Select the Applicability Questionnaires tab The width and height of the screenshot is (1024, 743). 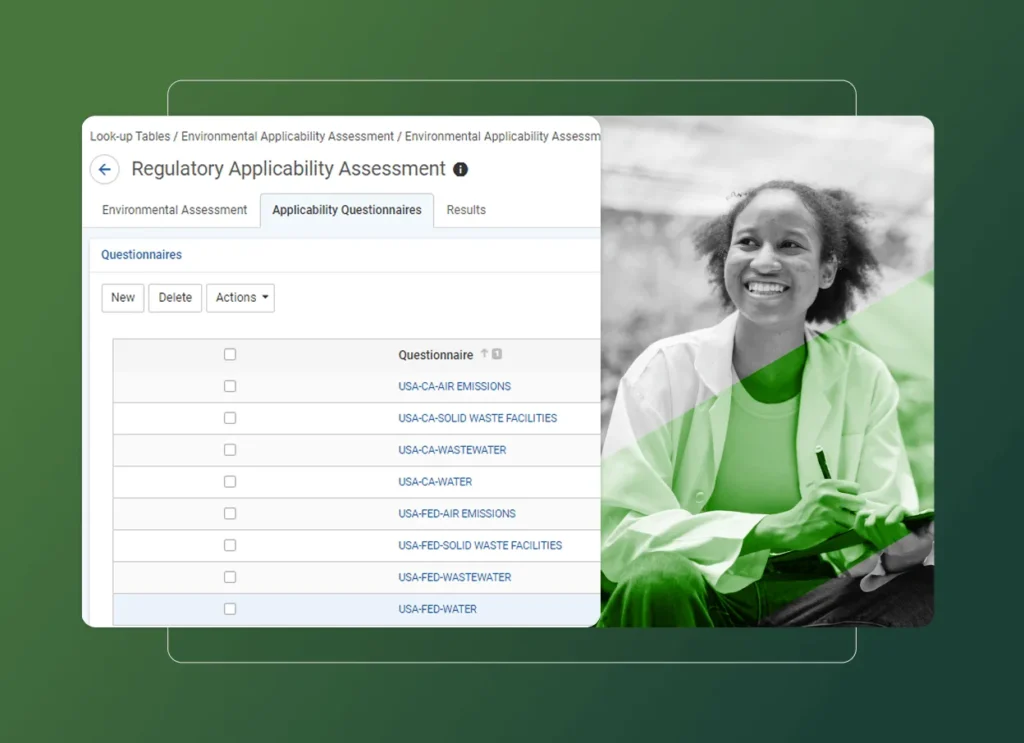(x=346, y=210)
